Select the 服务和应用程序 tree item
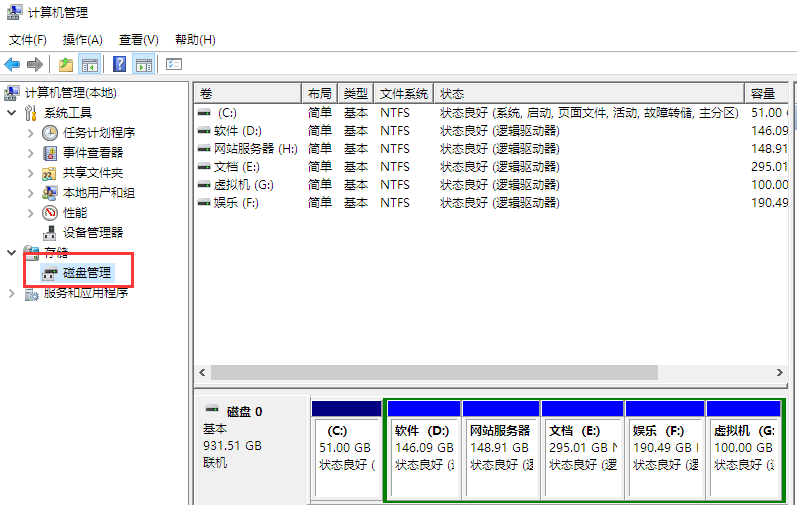The image size is (797, 505). [x=86, y=293]
